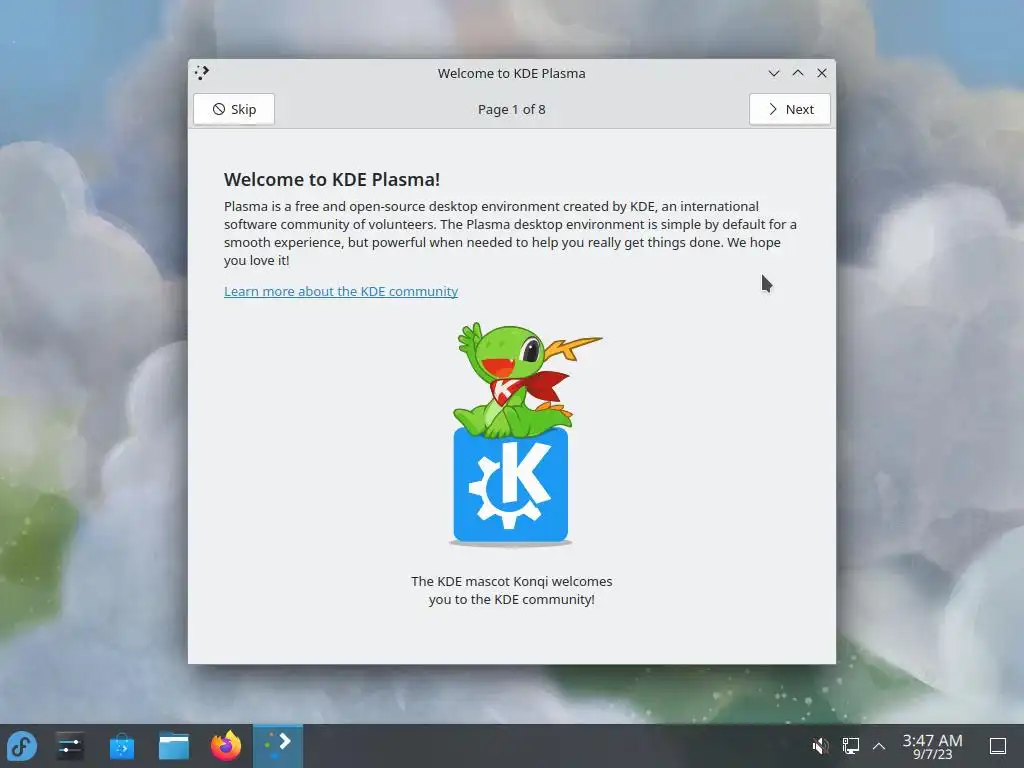
Task: Launch System Settings from taskbar
Action: tap(69, 746)
